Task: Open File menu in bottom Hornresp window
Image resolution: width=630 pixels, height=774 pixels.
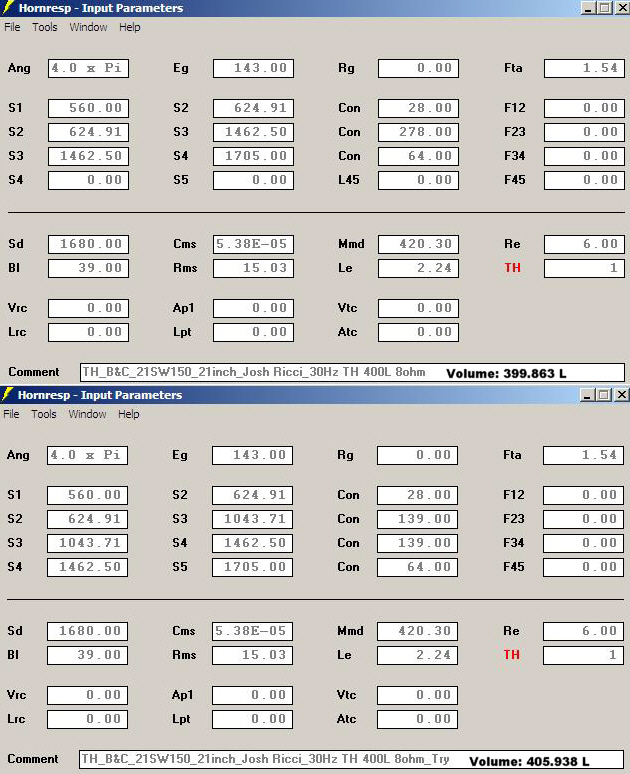Action: pyautogui.click(x=11, y=414)
